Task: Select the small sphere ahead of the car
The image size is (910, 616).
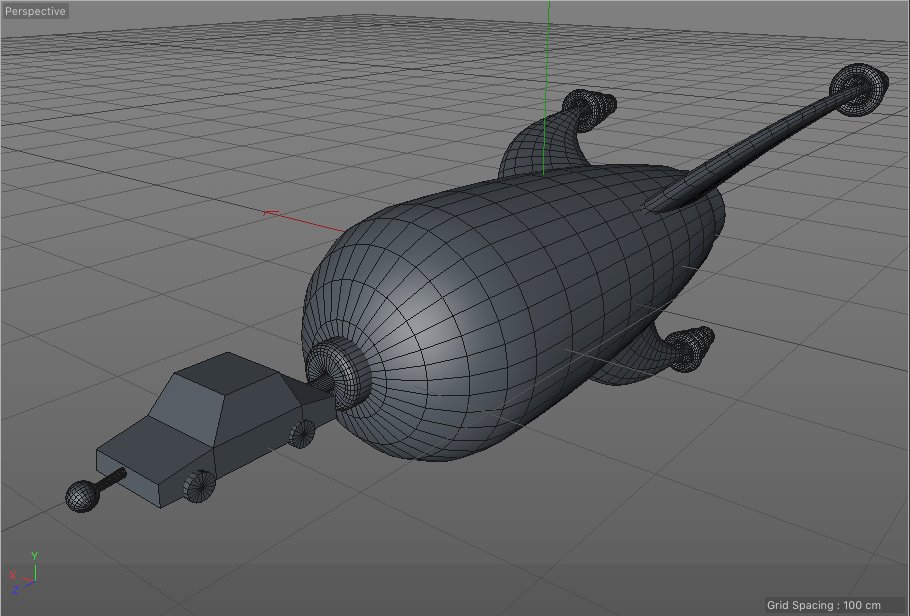Action: coord(82,496)
